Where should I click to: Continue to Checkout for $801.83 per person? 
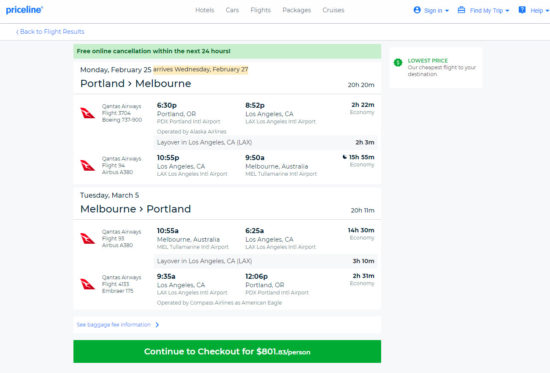tap(227, 351)
